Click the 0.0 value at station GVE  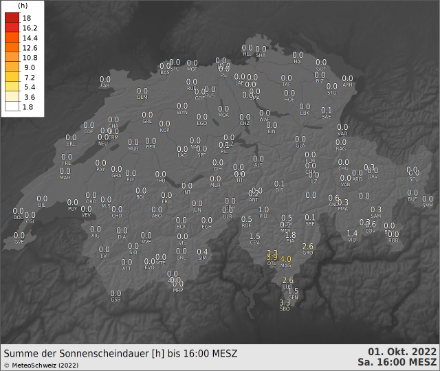(x=19, y=235)
